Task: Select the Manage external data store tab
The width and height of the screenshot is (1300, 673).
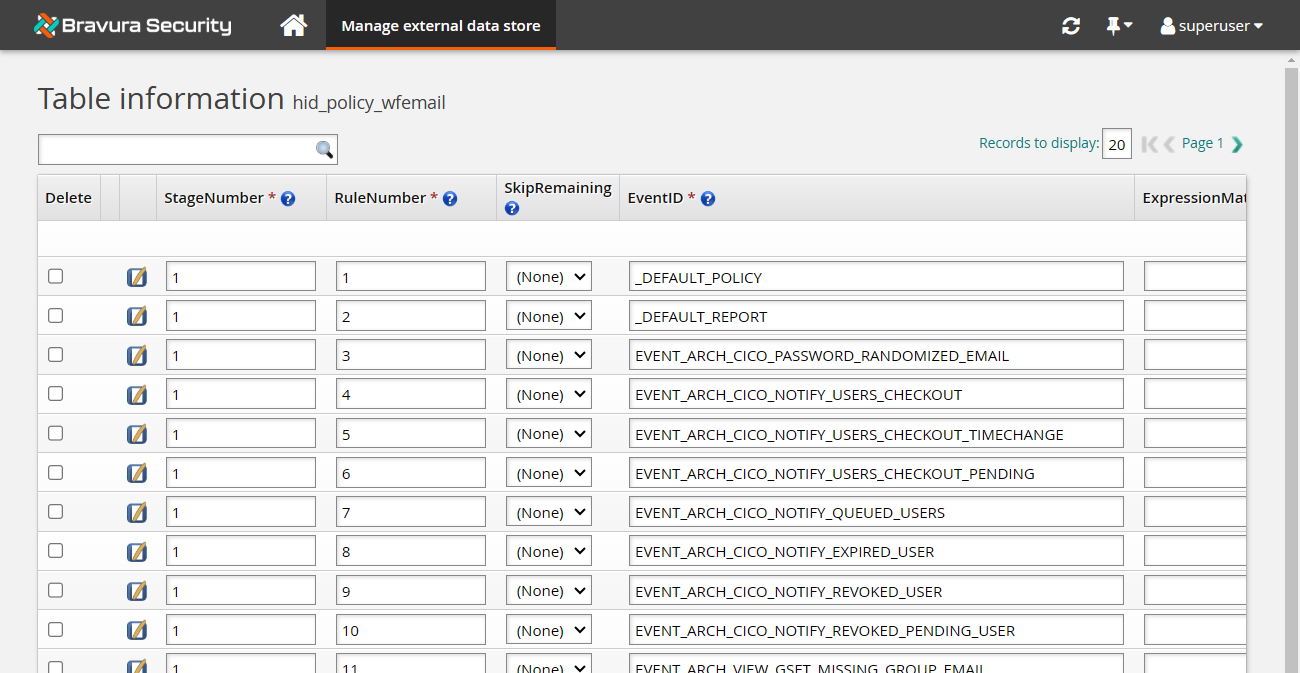Action: pyautogui.click(x=440, y=25)
